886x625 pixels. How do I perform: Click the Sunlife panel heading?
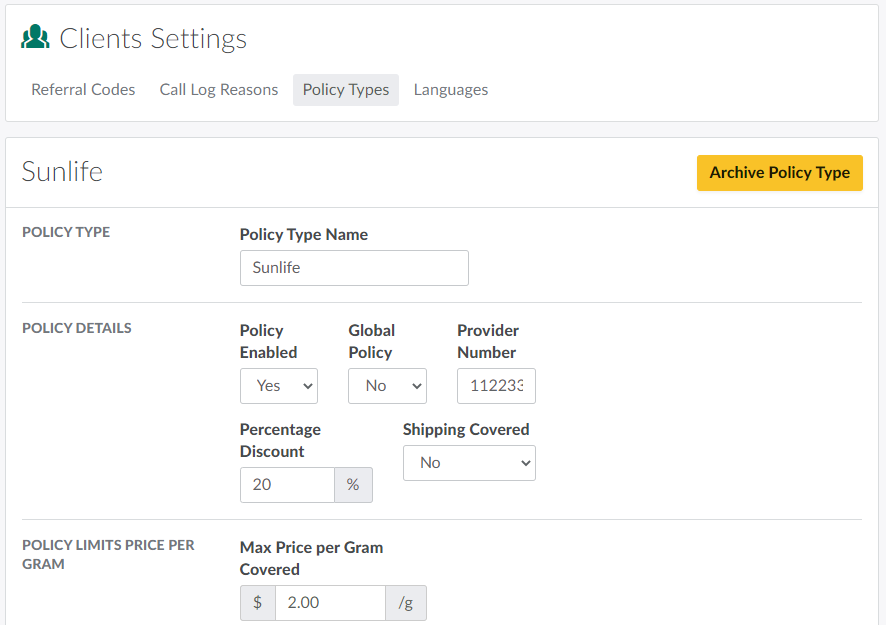[62, 172]
